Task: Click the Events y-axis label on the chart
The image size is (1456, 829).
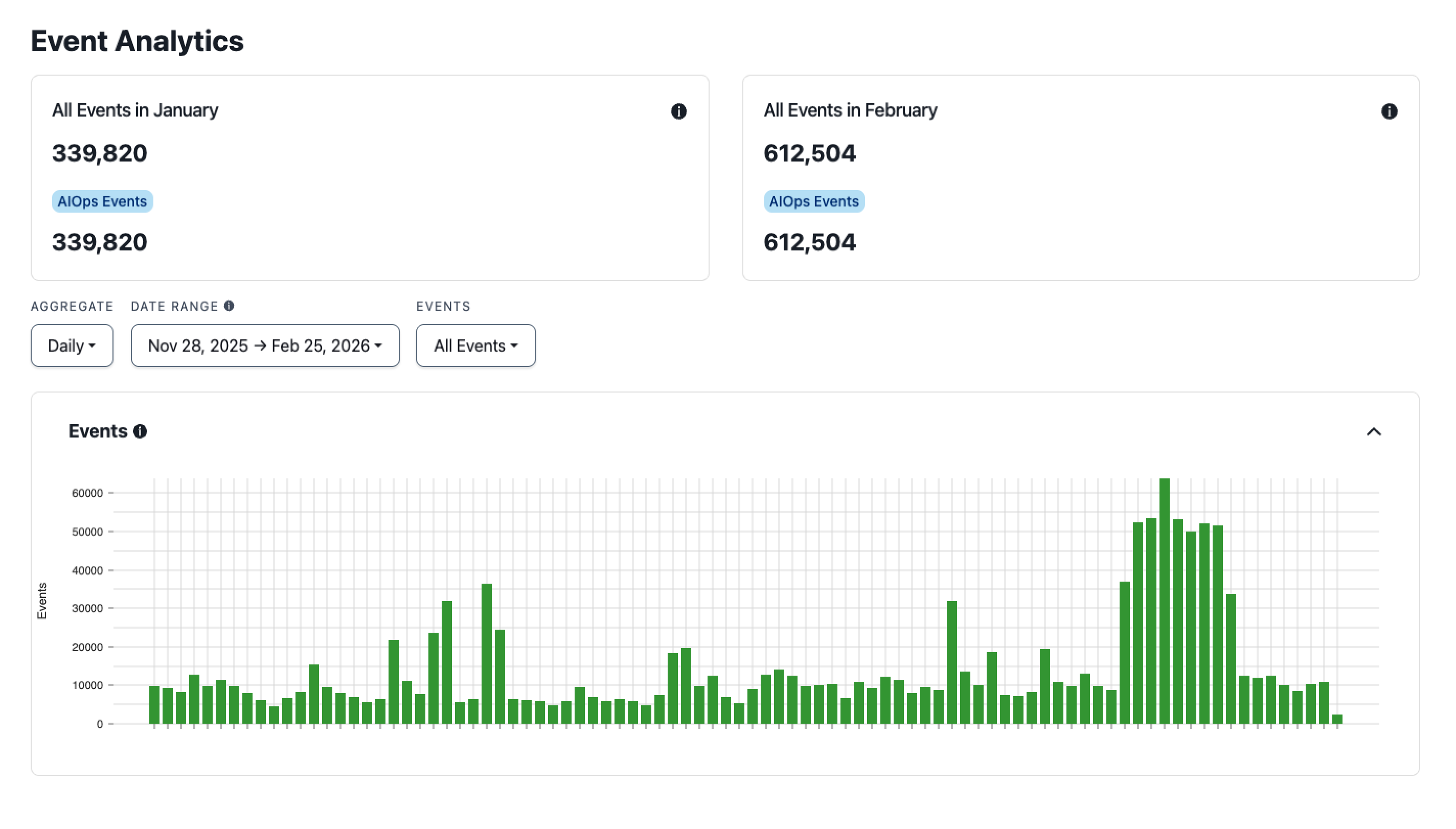Action: click(41, 601)
